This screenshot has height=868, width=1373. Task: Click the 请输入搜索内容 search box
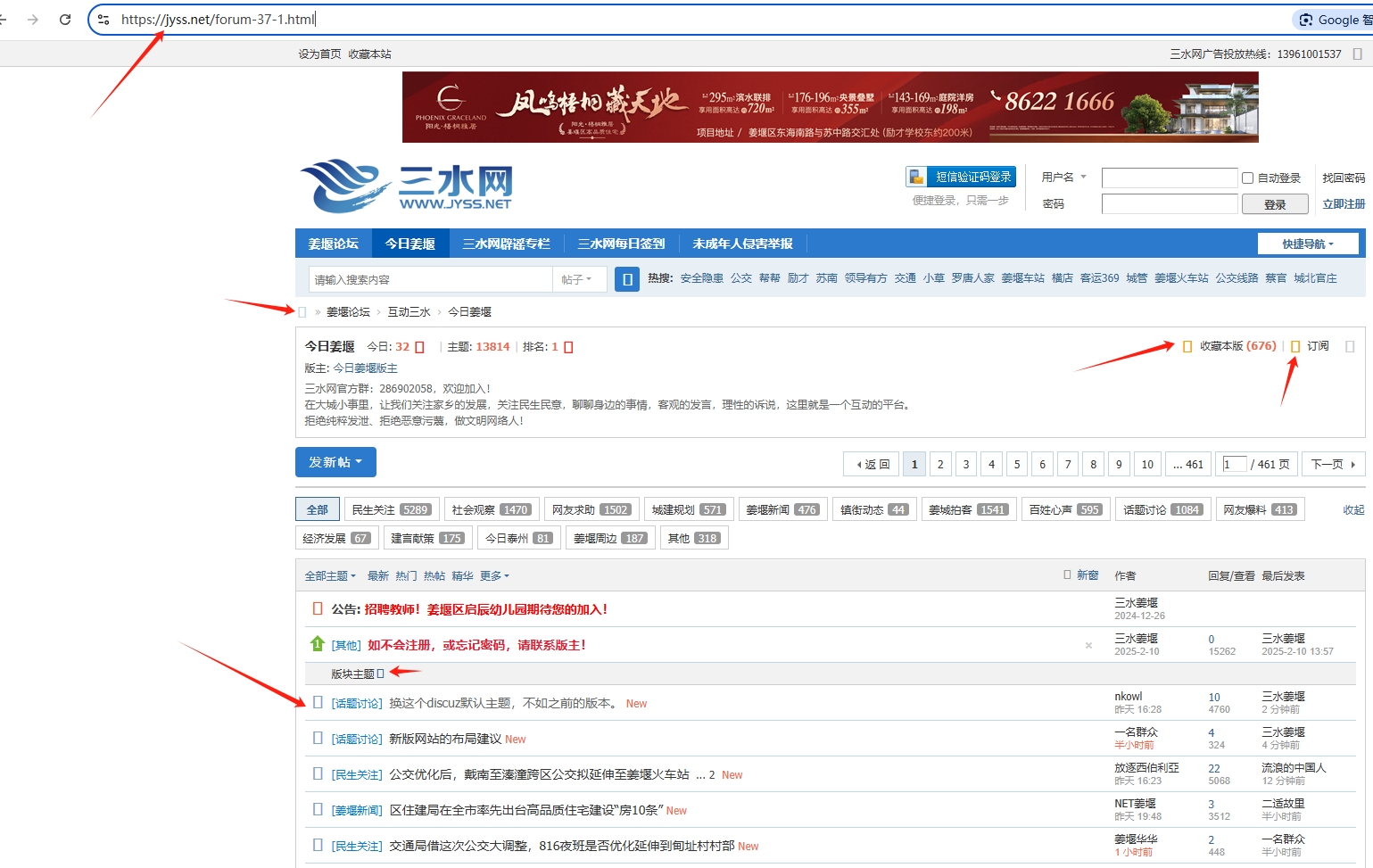pyautogui.click(x=431, y=279)
